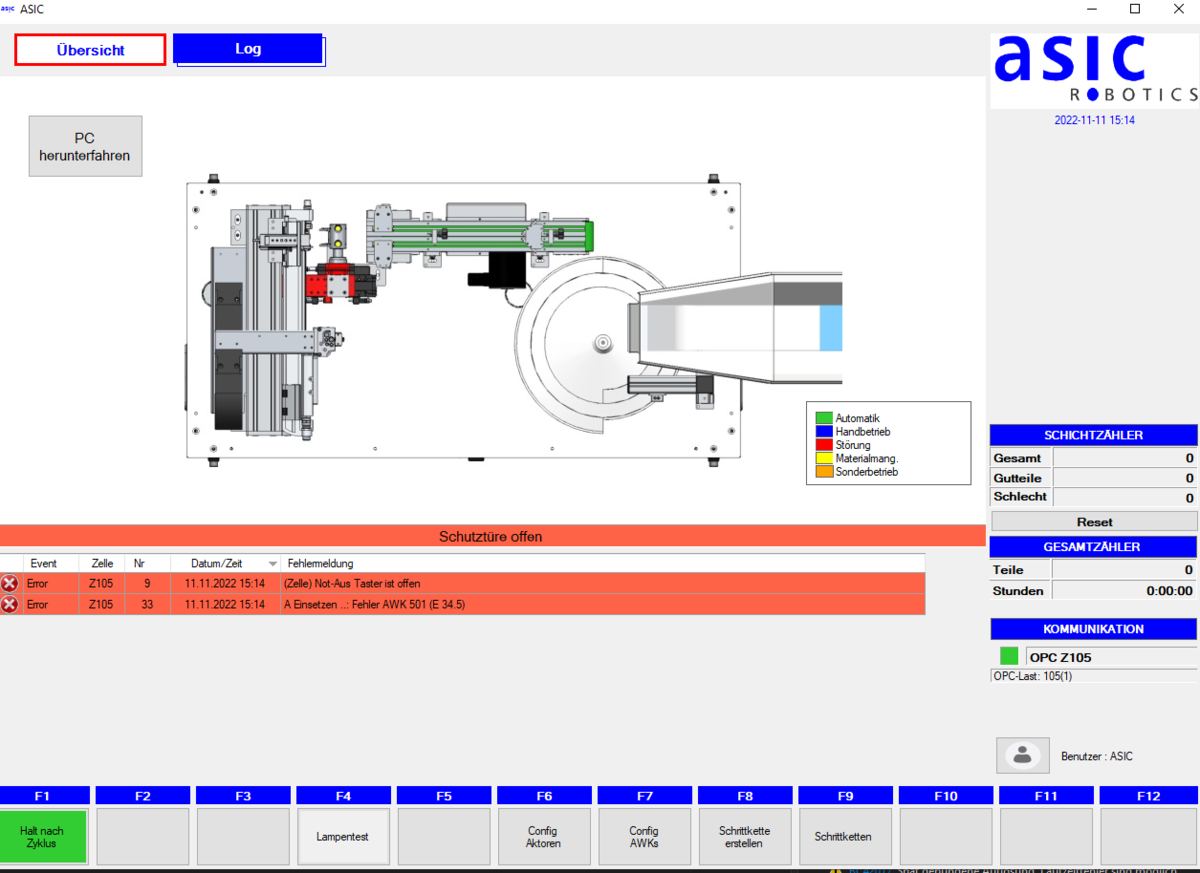Click Schrittkette erstellen button
Viewport: 1200px width, 873px height.
coord(744,837)
